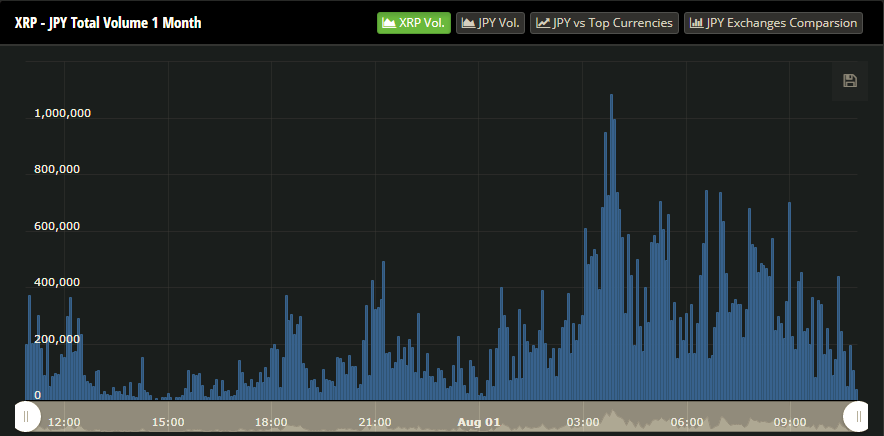Grab the right range slider handle
The width and height of the screenshot is (884, 436).
(857, 417)
